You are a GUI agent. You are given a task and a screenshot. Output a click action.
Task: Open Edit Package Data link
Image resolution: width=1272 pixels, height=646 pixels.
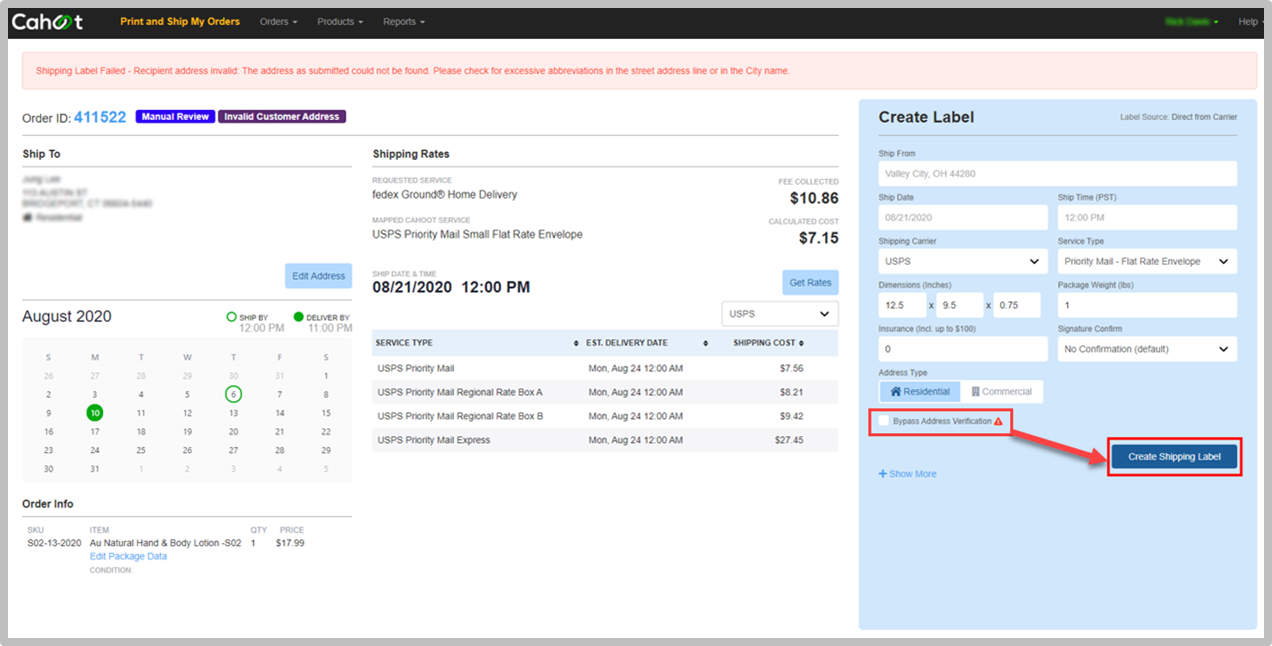click(x=128, y=556)
